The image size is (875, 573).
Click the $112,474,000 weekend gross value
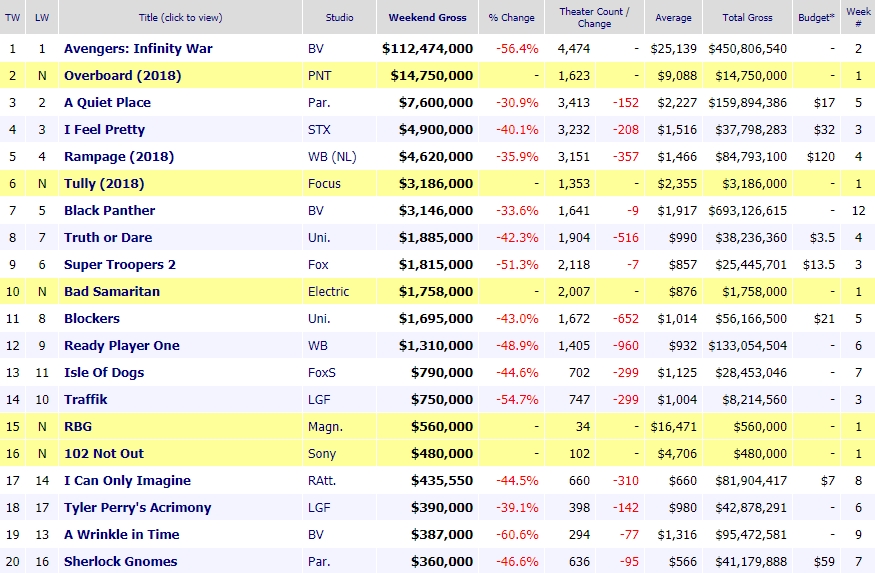pos(427,49)
